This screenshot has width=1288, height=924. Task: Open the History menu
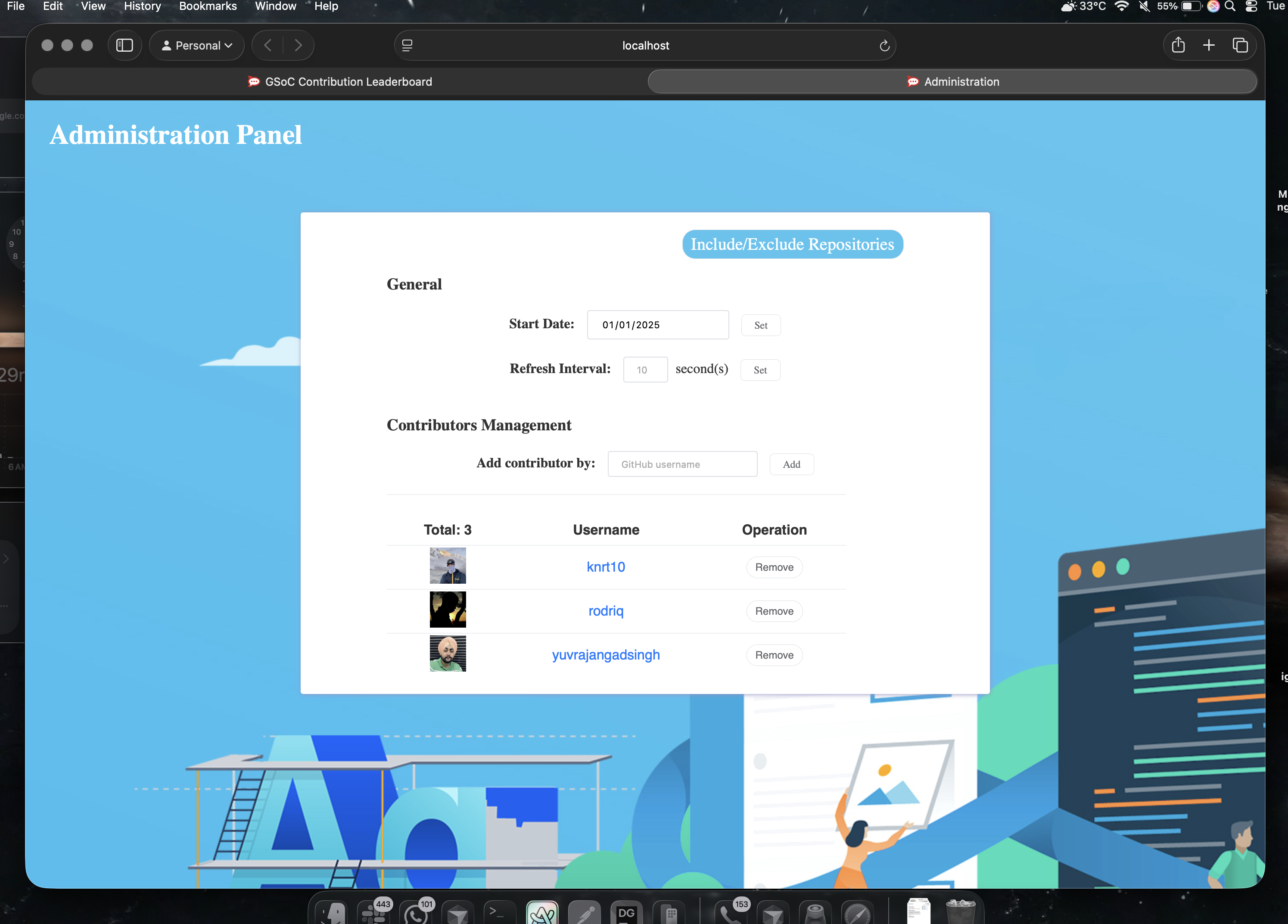click(142, 6)
